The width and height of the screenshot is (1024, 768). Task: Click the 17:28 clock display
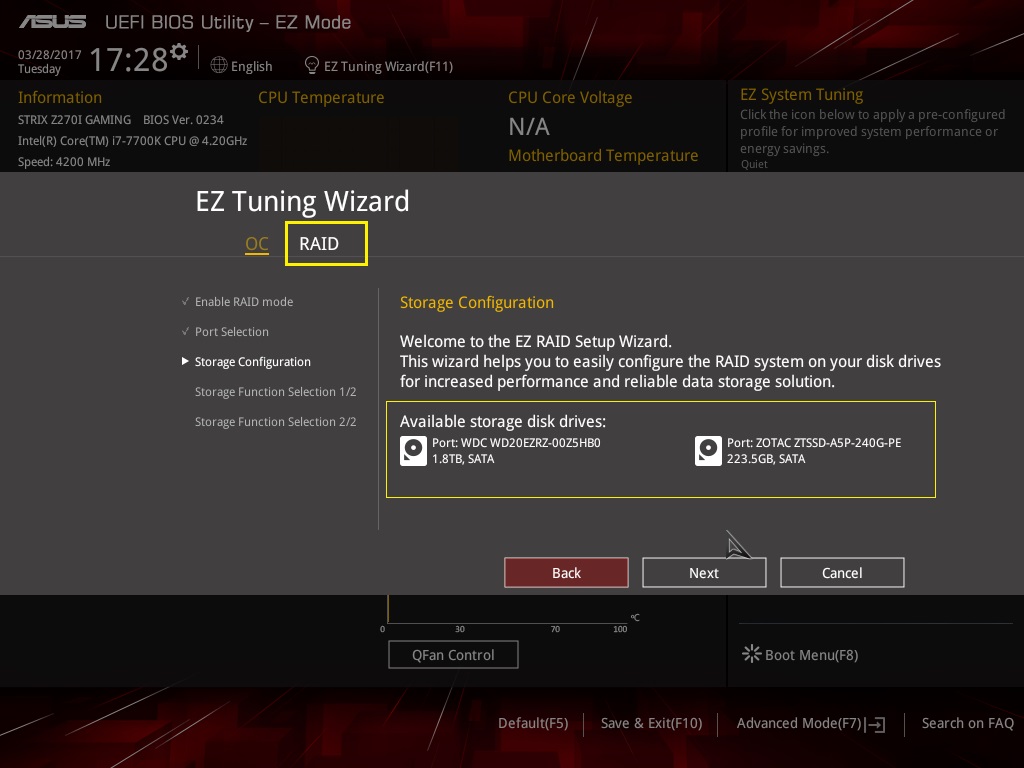pos(129,59)
